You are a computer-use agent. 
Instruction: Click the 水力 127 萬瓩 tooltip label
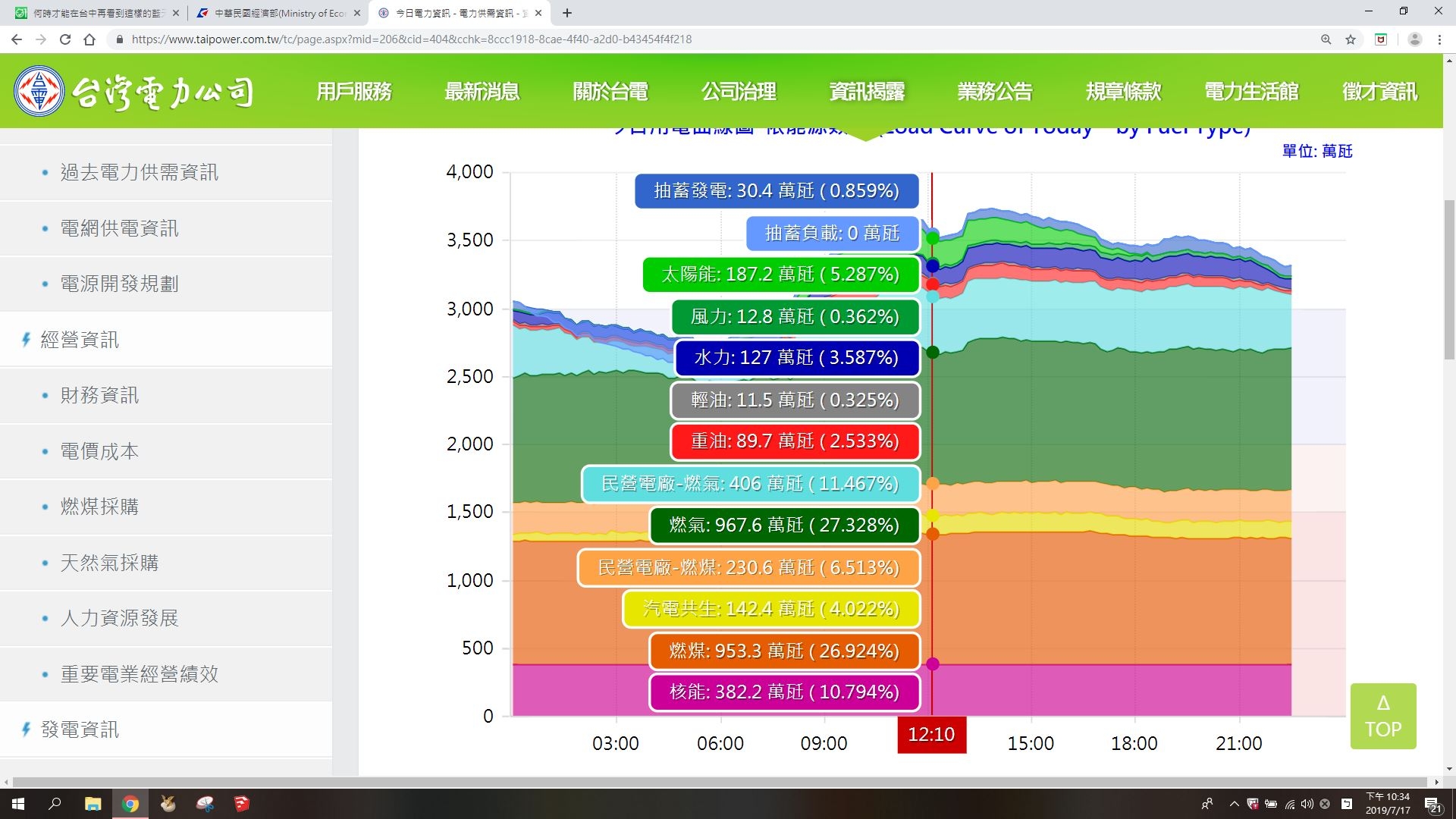tap(796, 357)
